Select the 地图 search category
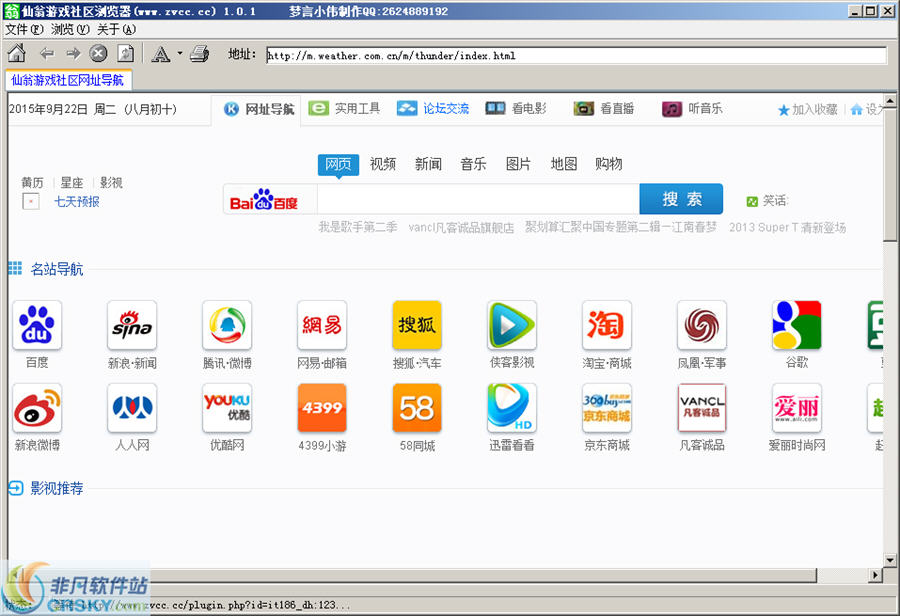The image size is (900, 616). 564,164
